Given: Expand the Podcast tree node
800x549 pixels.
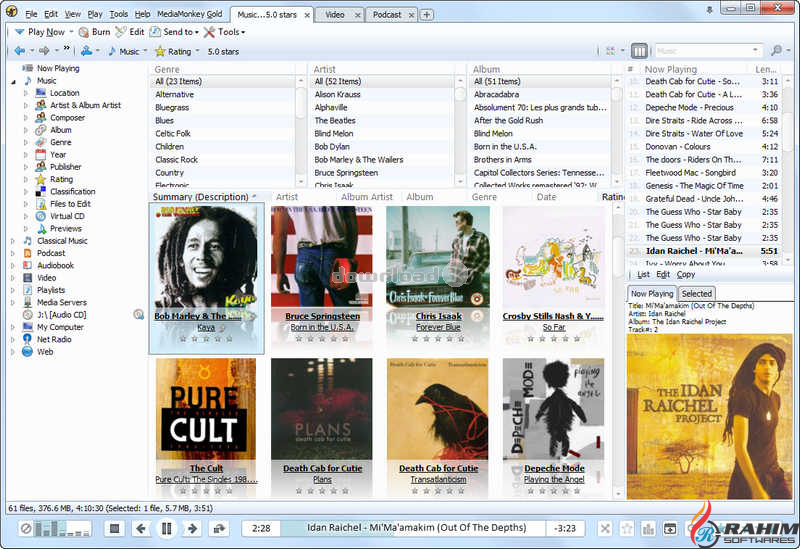Looking at the screenshot, I should pos(14,253).
